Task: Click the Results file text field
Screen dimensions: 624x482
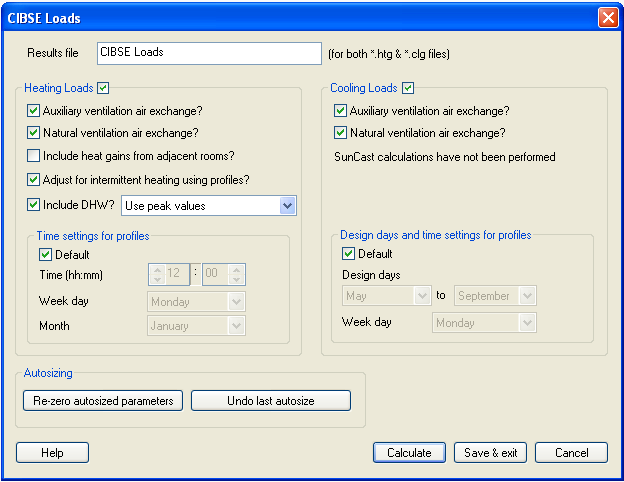Action: [208, 52]
